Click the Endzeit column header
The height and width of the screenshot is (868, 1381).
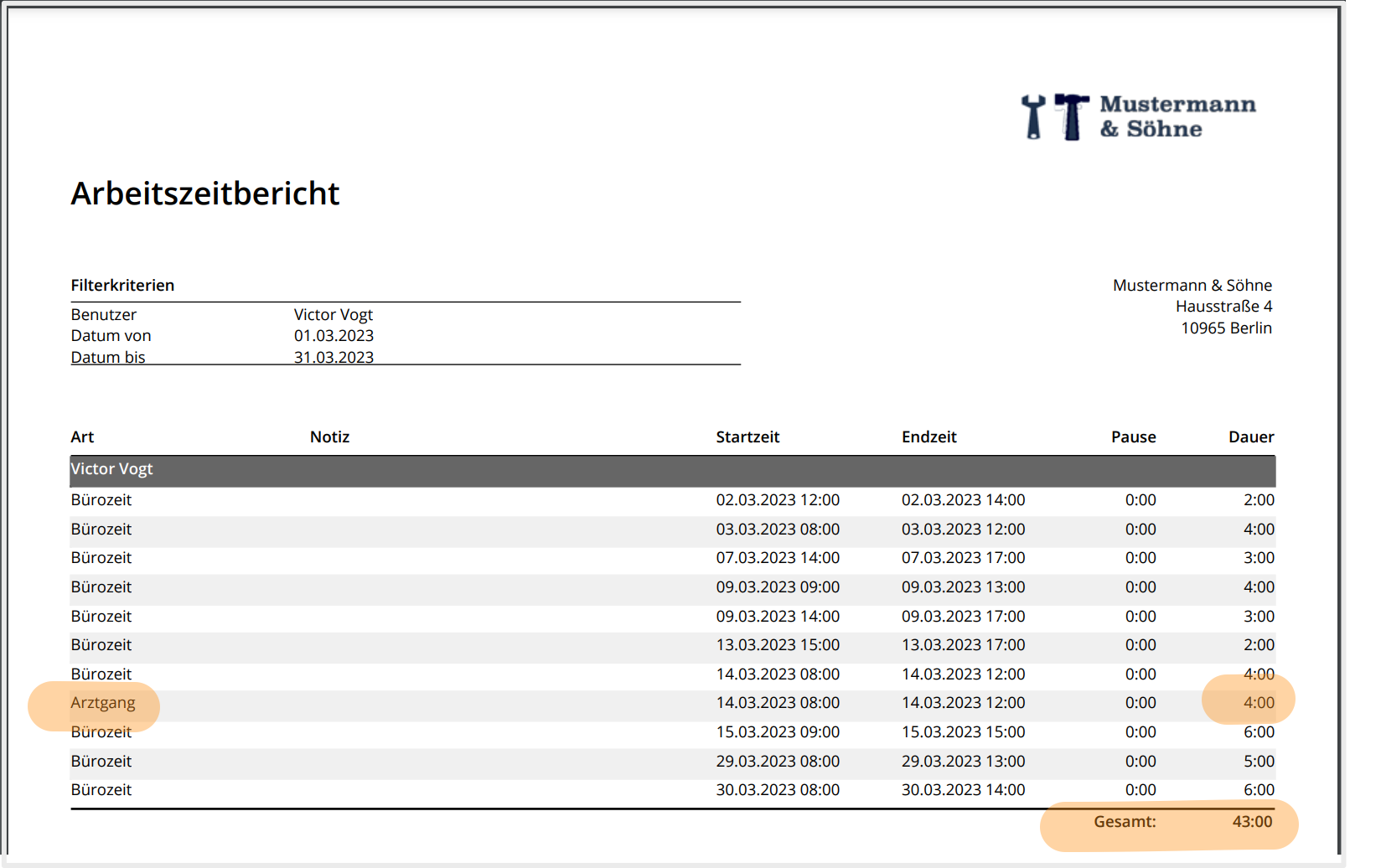click(x=928, y=437)
